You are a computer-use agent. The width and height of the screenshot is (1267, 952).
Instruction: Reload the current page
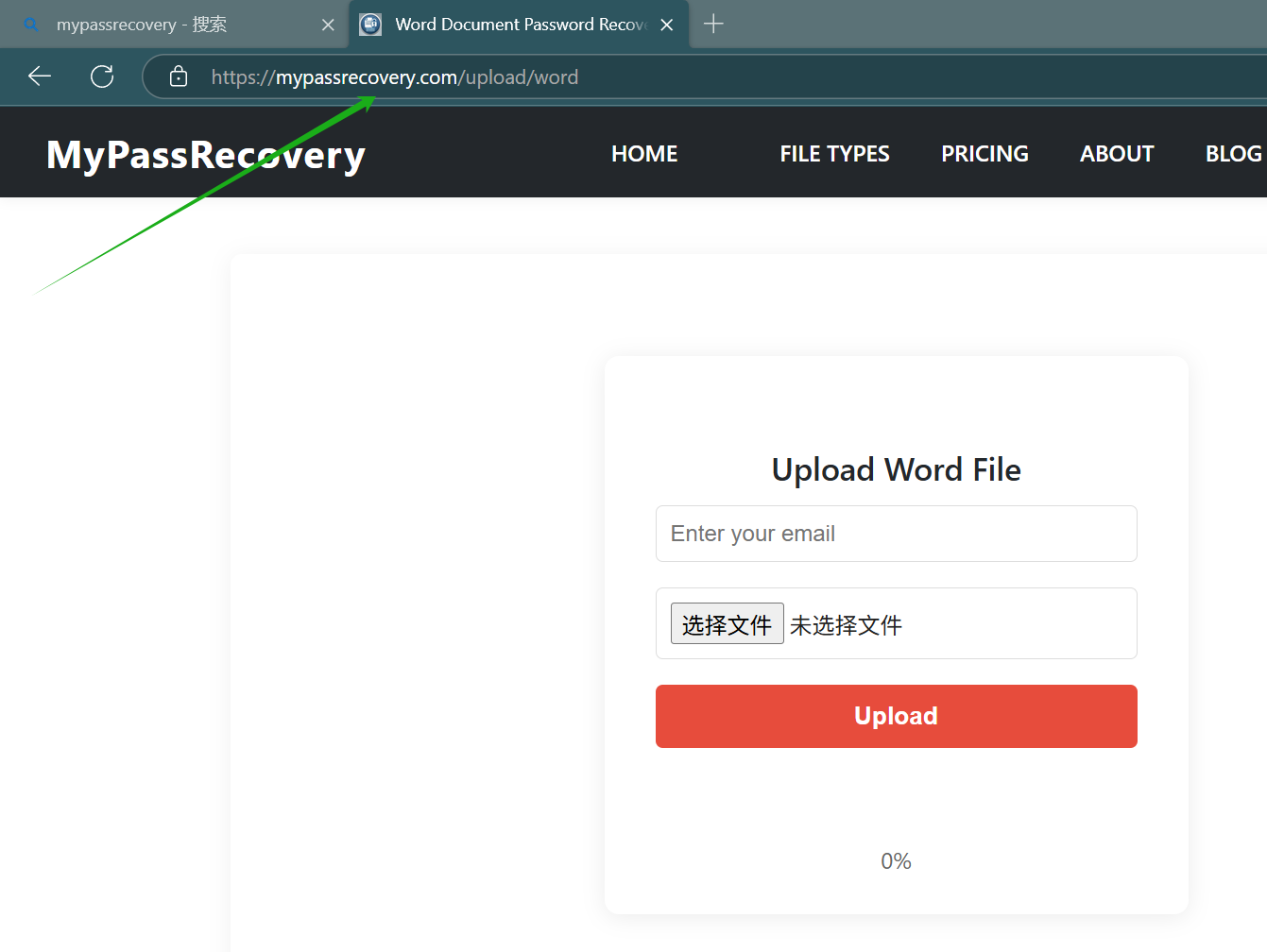pyautogui.click(x=101, y=76)
